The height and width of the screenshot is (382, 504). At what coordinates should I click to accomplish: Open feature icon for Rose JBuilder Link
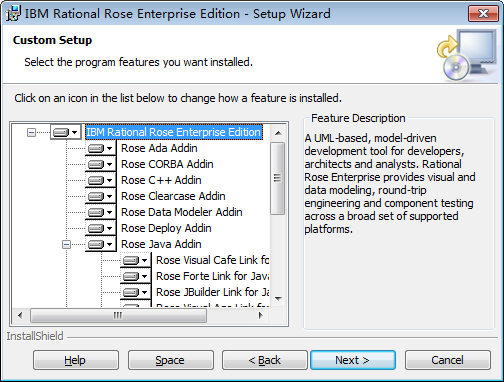[135, 292]
